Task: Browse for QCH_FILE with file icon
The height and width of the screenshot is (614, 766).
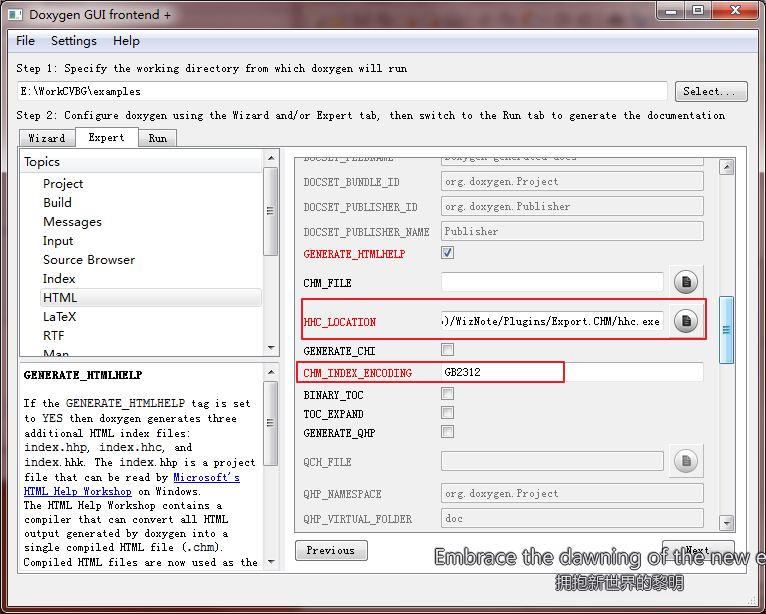Action: 686,461
